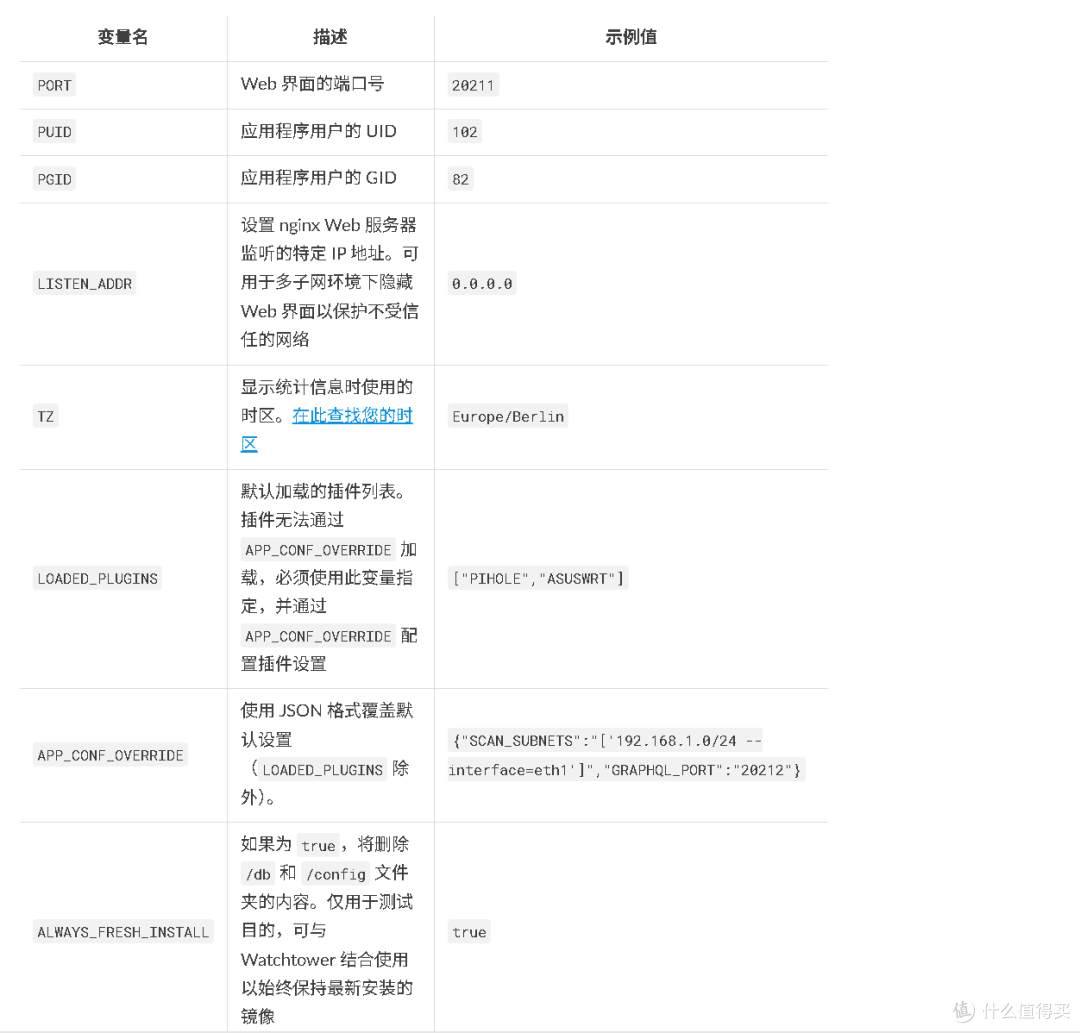The height and width of the screenshot is (1033, 1080).
Task: Click the example value 20211
Action: (x=473, y=85)
